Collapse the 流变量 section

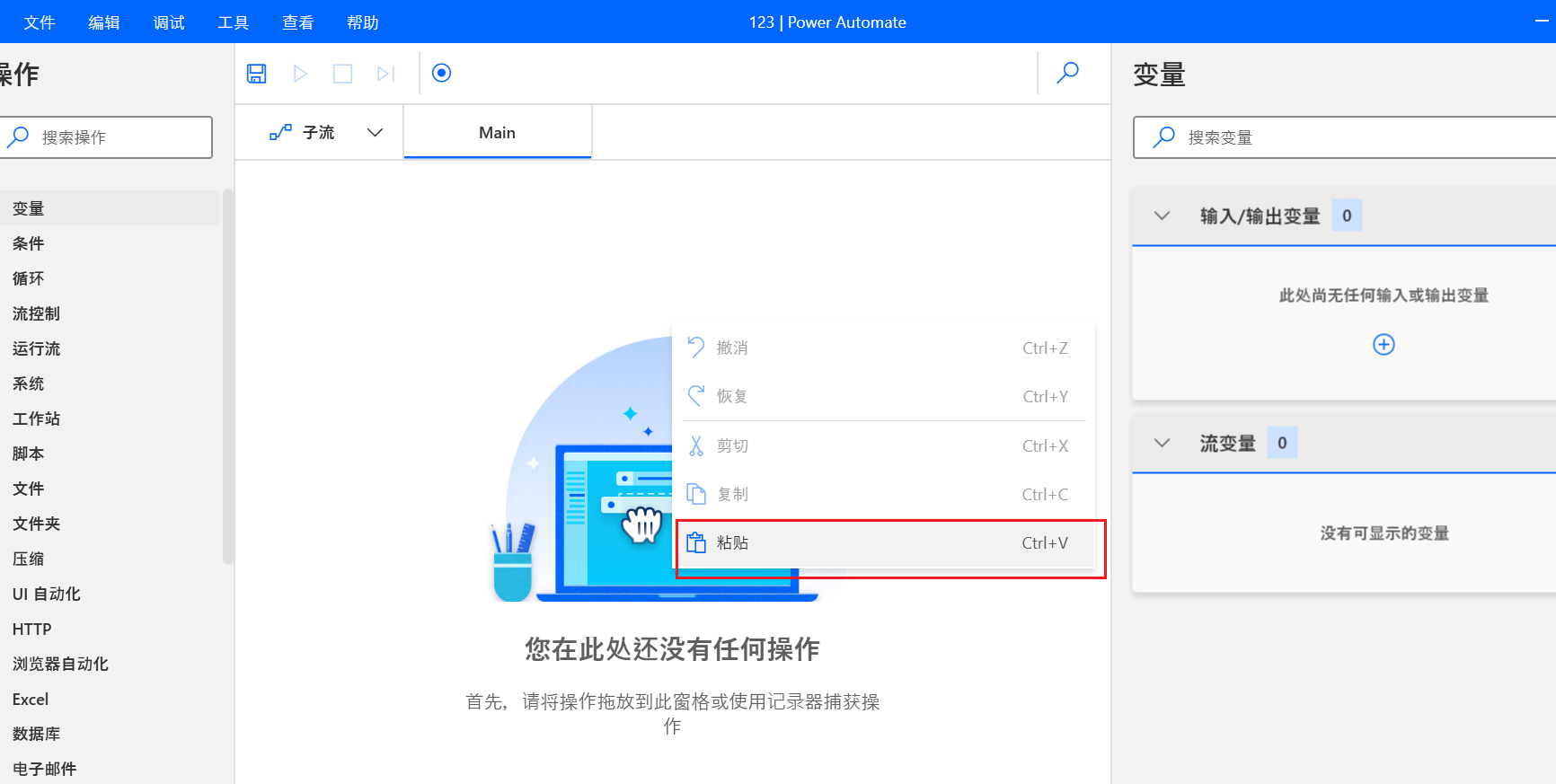tap(1162, 443)
